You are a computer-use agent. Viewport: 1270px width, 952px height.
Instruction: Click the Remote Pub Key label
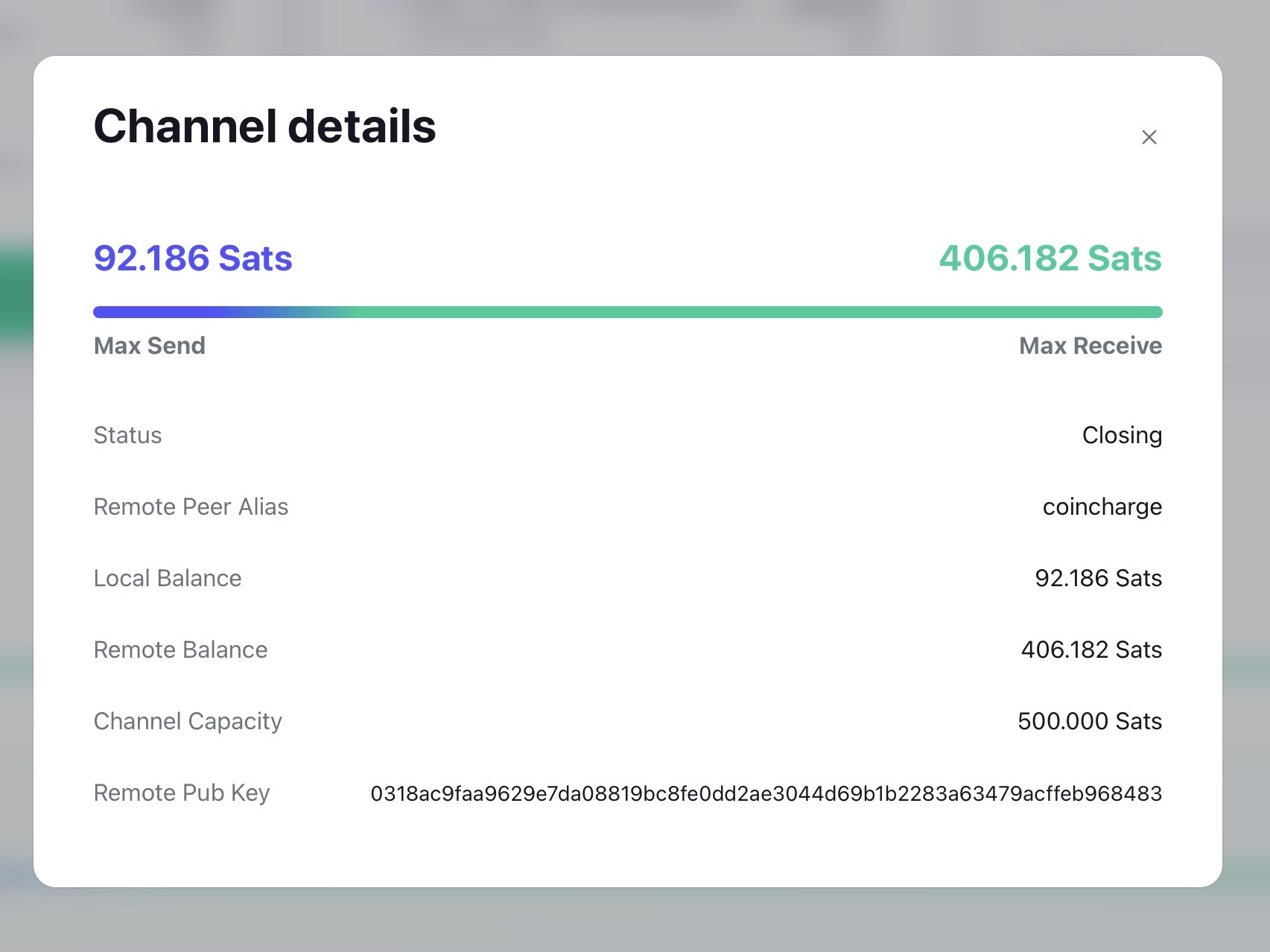(182, 793)
